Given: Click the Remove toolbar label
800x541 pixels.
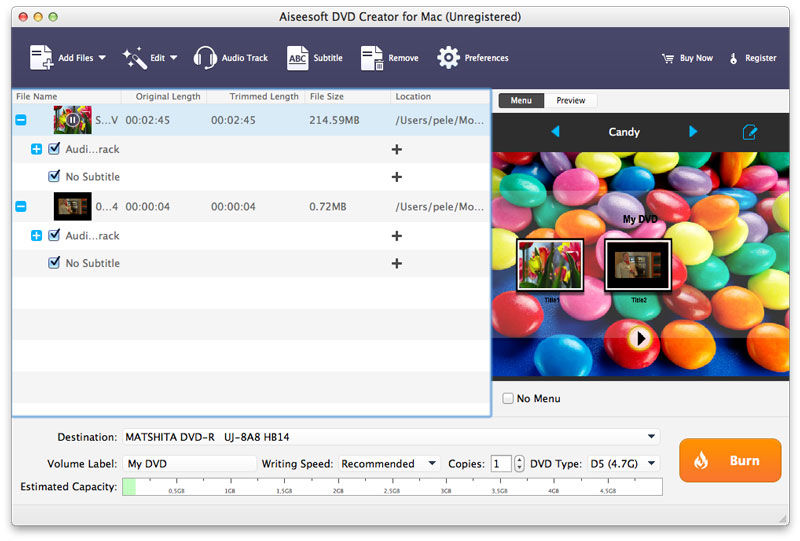Looking at the screenshot, I should pyautogui.click(x=403, y=58).
